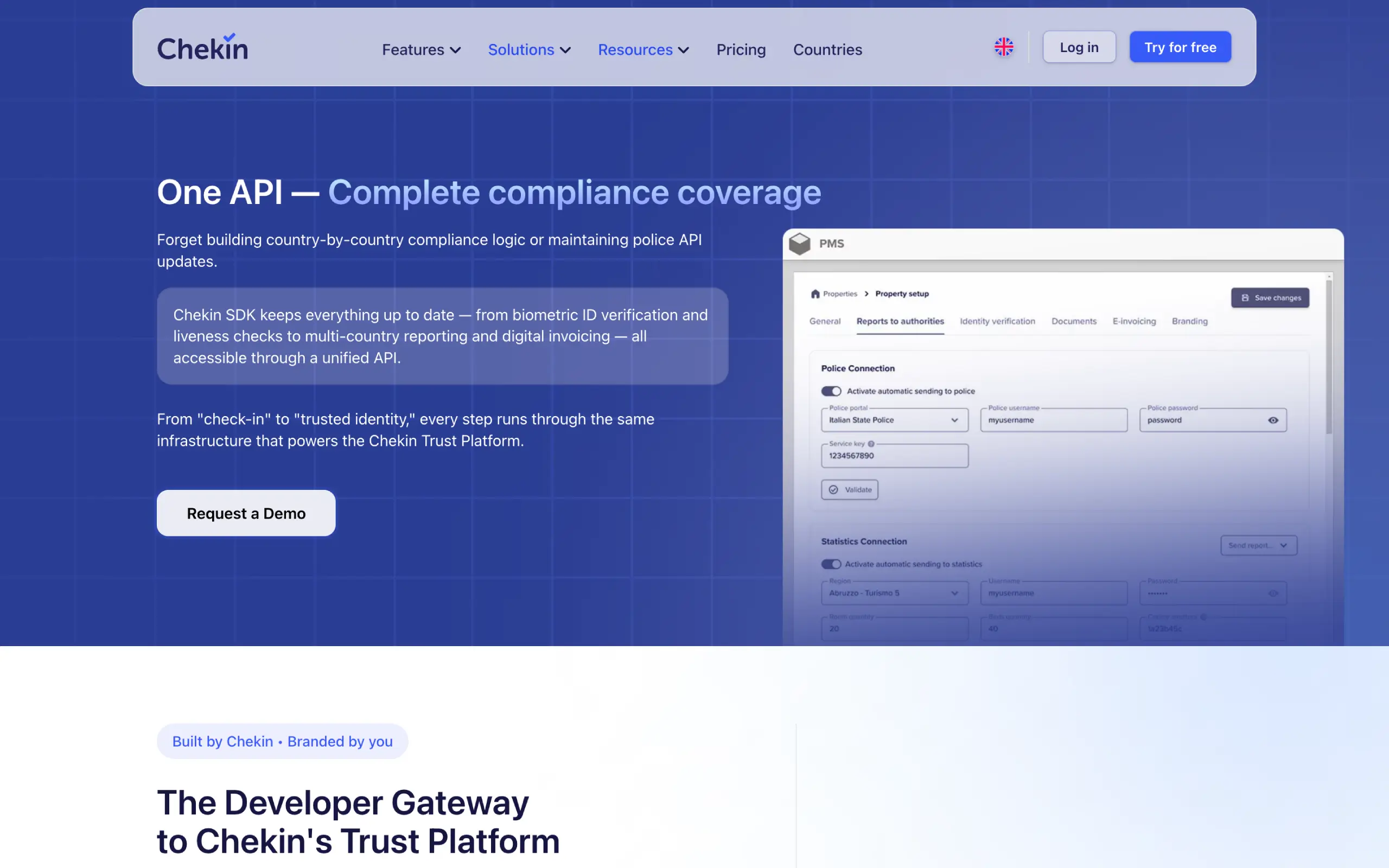Switch to Reports to authorities tab
The width and height of the screenshot is (1389, 868).
900,322
